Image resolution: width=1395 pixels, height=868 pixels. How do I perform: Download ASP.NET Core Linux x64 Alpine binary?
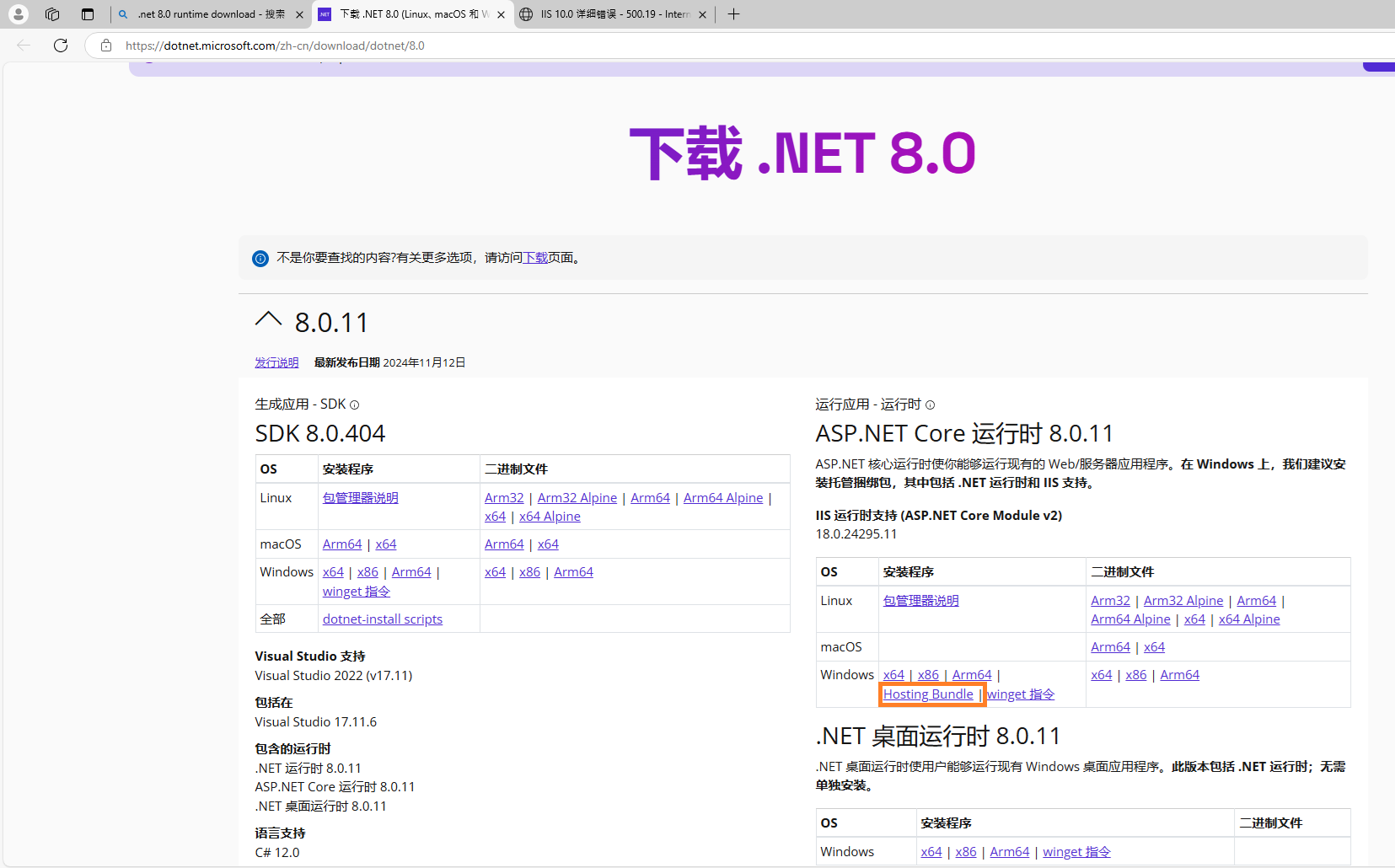tap(1249, 619)
